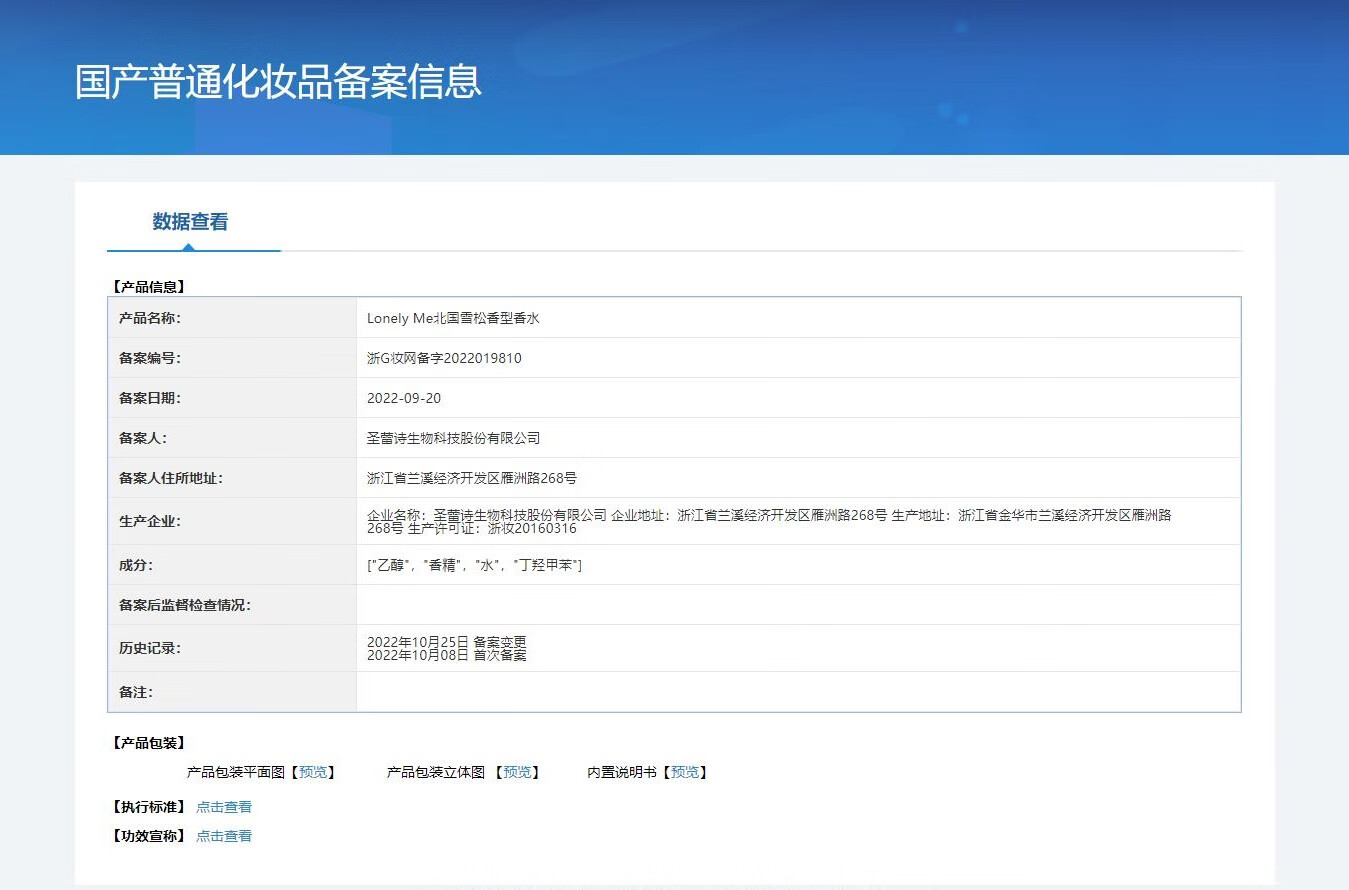
Task: Click the filing number 浙G妆网备字2022019810
Action: tap(444, 358)
